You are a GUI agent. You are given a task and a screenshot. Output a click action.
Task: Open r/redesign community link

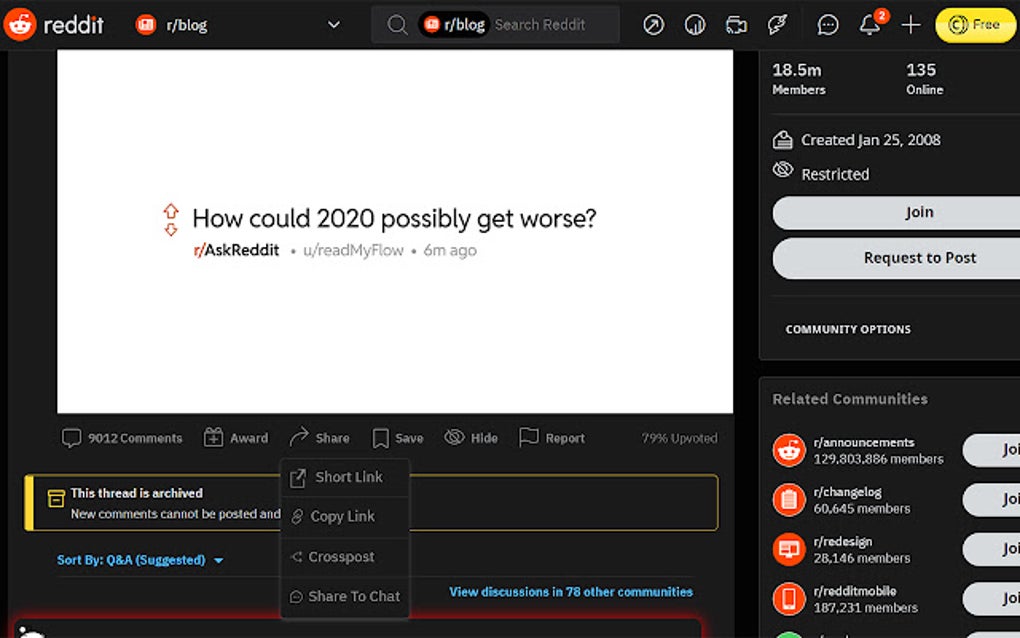click(842, 542)
